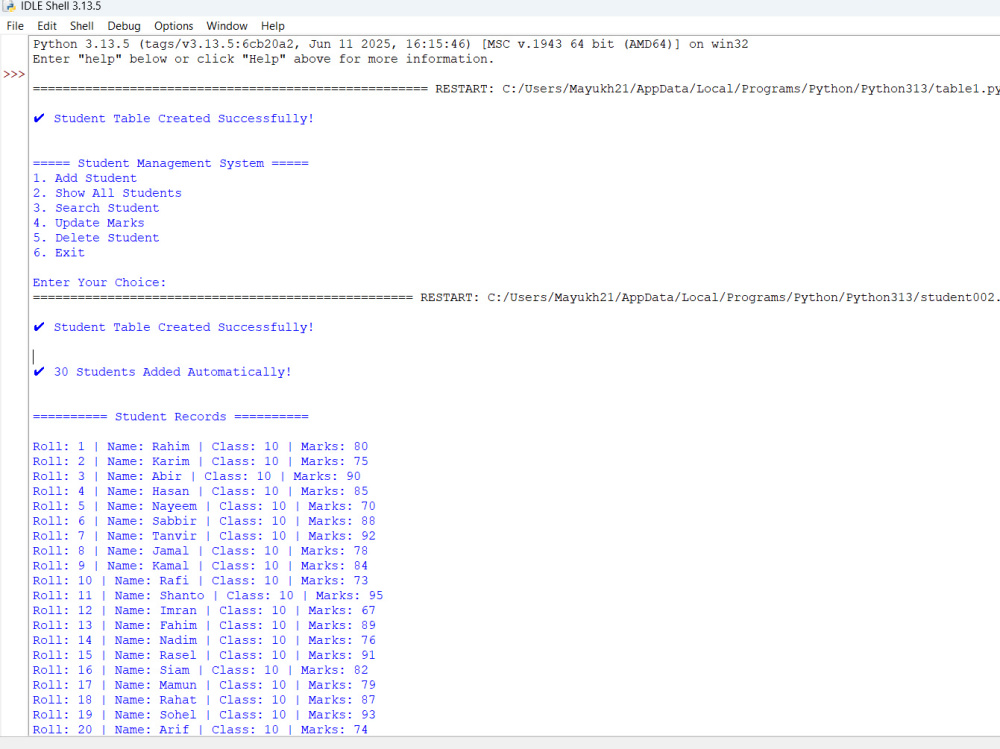
Task: Click the Roll: 4 Hasan record
Action: click(x=200, y=491)
